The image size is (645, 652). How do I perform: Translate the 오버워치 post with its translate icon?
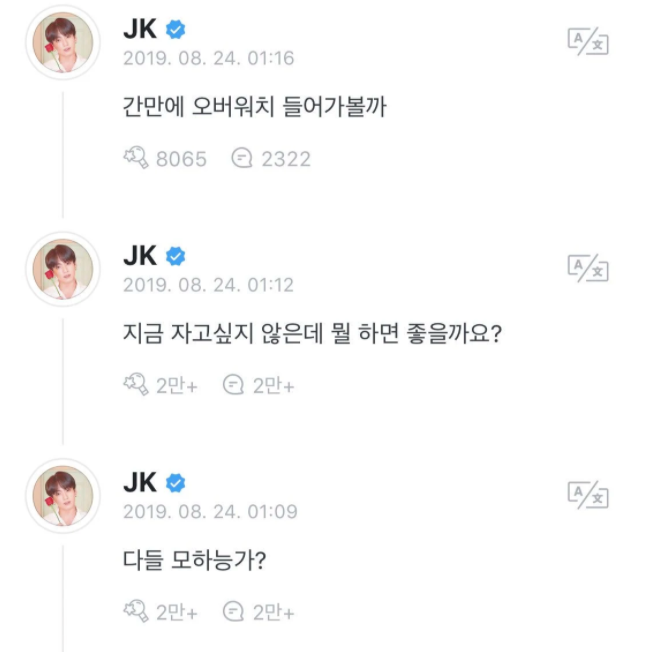click(588, 41)
